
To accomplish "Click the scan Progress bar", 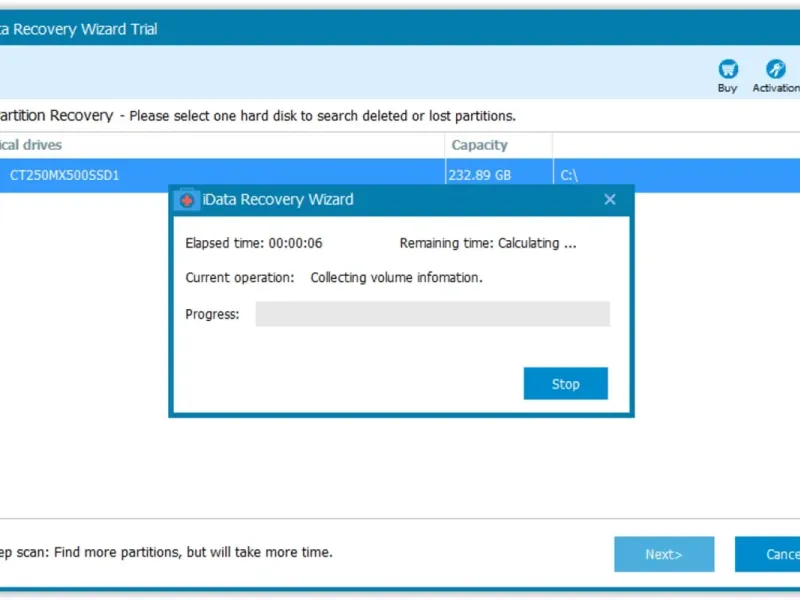I will [x=433, y=314].
